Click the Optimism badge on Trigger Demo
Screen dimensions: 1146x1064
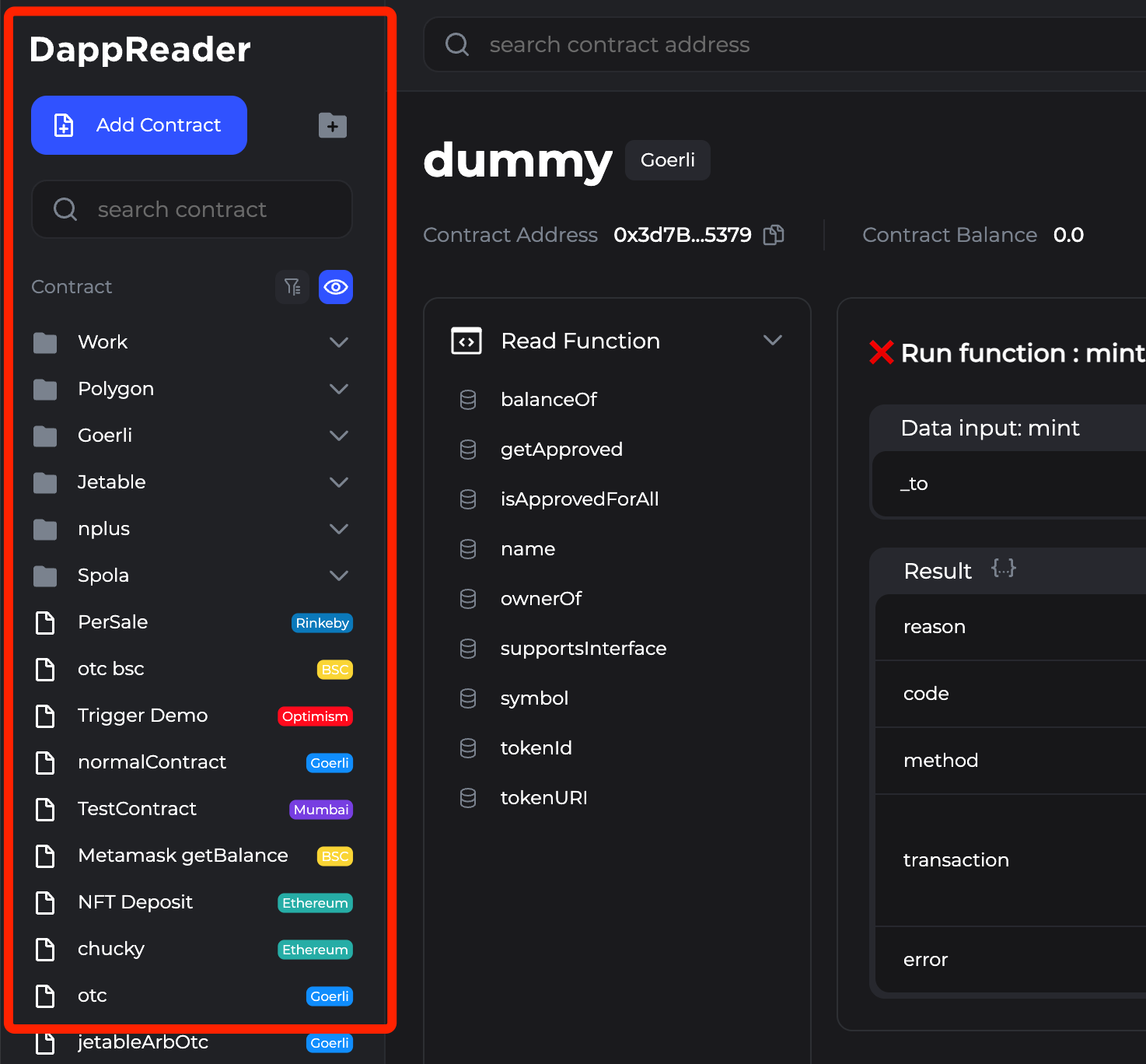[315, 716]
